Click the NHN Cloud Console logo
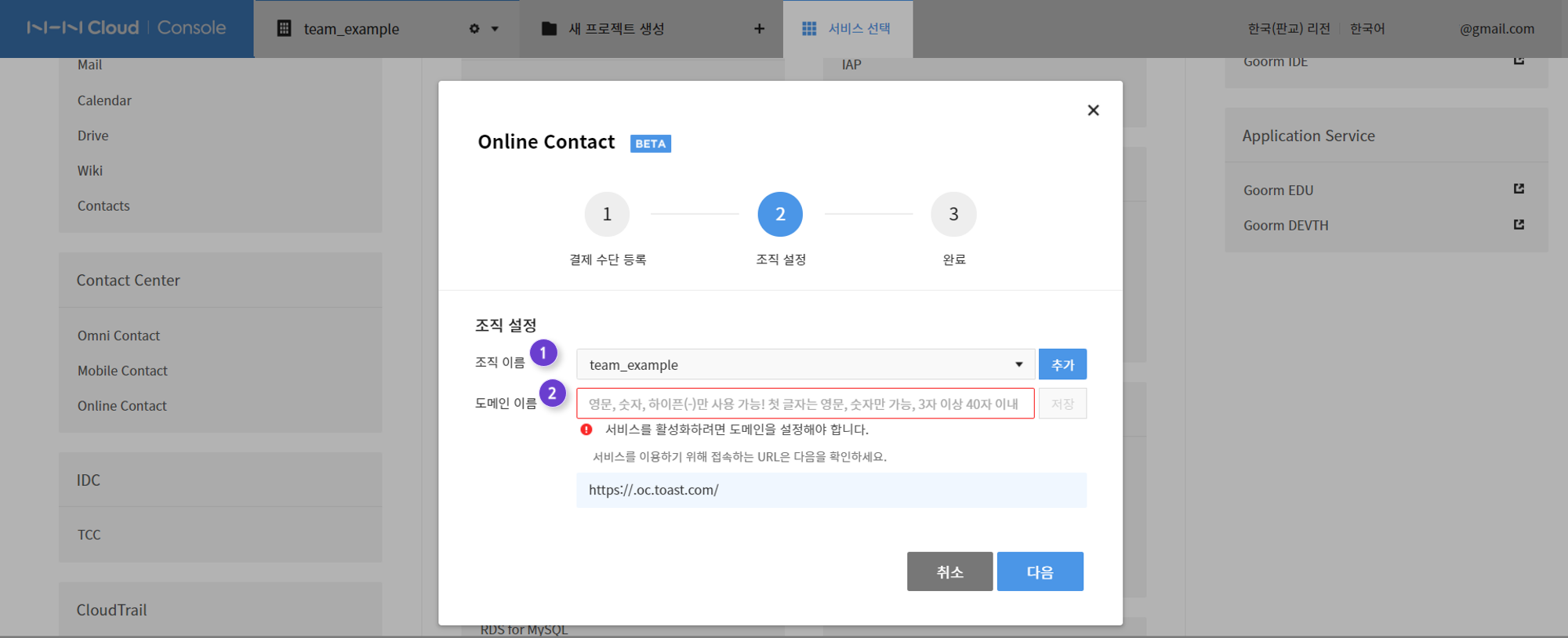This screenshot has width=1568, height=638. pos(126,28)
